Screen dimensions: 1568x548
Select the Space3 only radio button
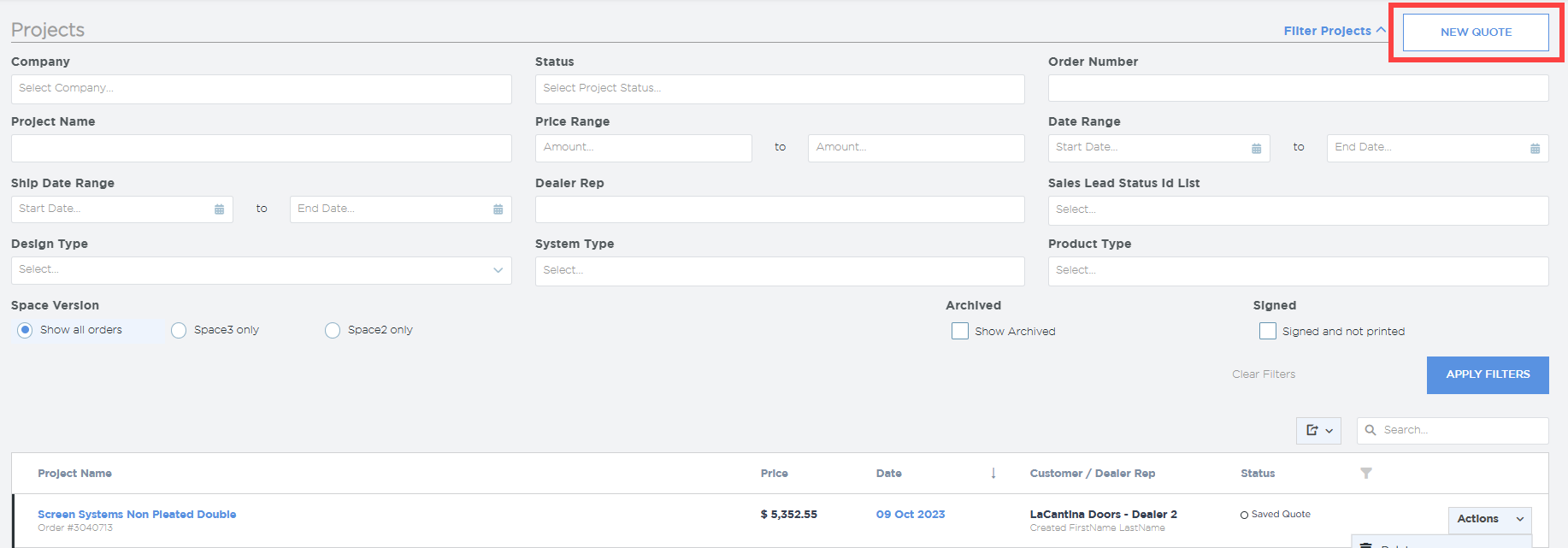(179, 331)
